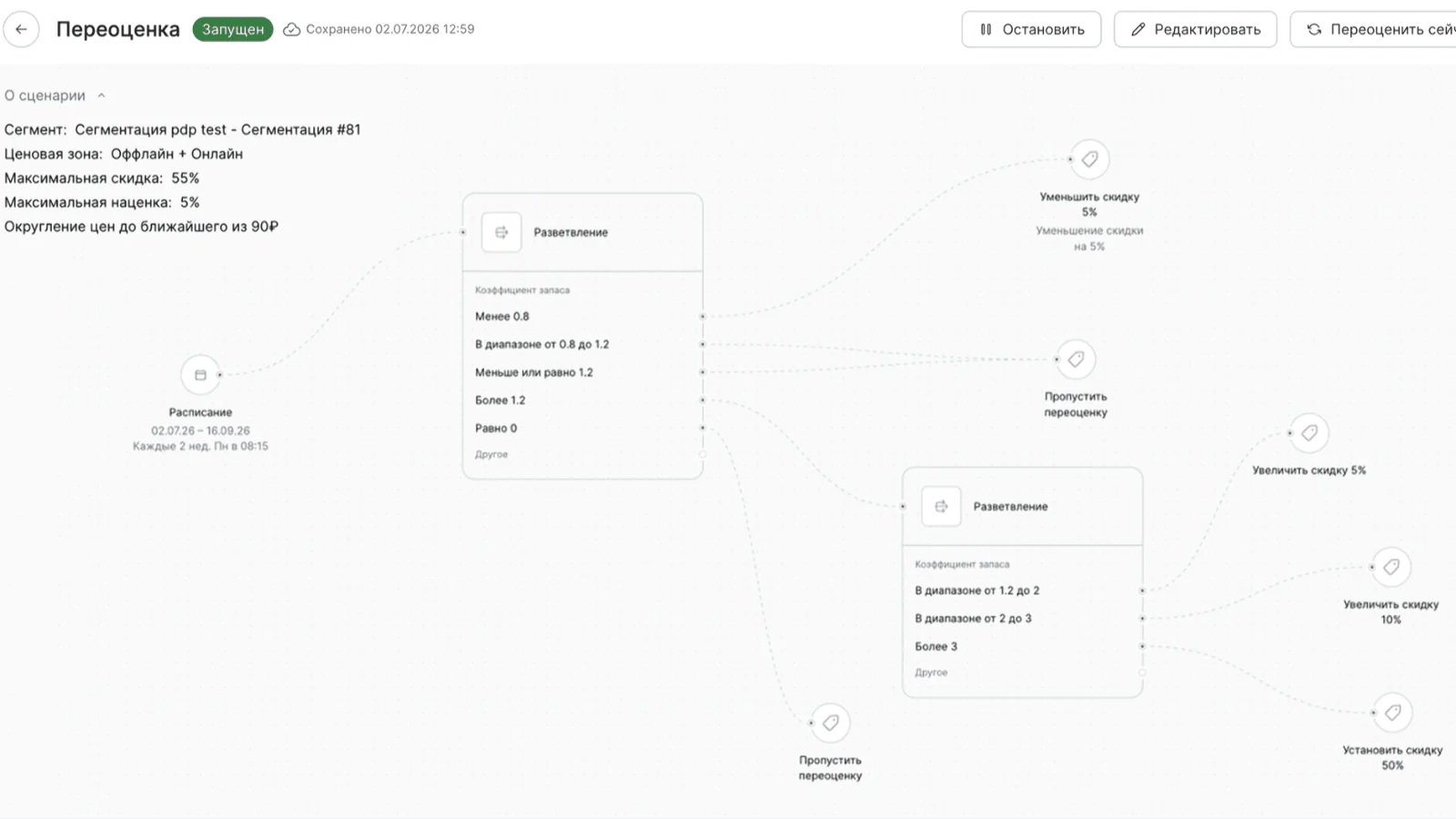This screenshot has width=1456, height=819.
Task: Select the first Разветвление branch icon
Action: (x=501, y=232)
